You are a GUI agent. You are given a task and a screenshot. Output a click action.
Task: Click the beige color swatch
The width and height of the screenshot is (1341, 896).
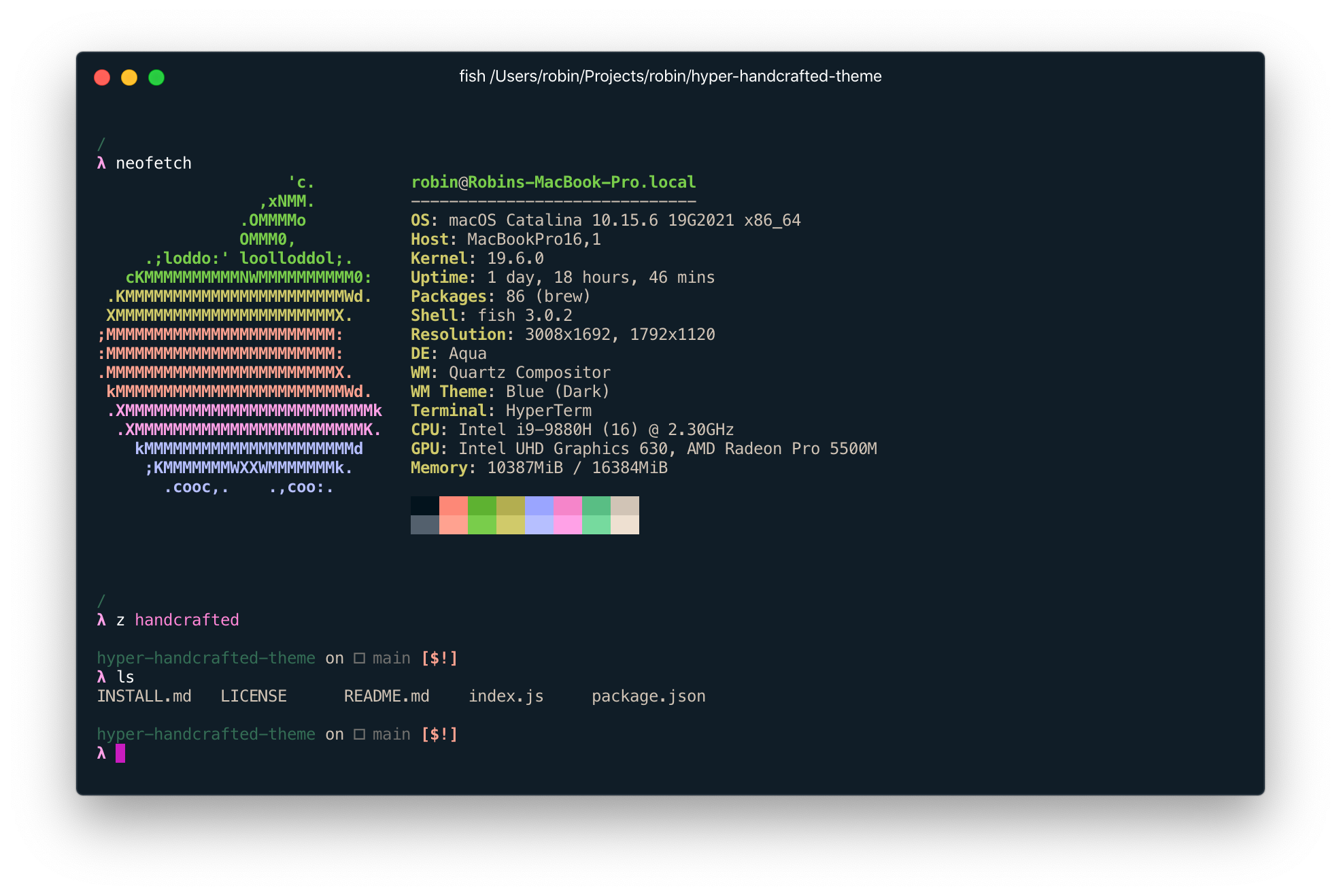pos(624,506)
